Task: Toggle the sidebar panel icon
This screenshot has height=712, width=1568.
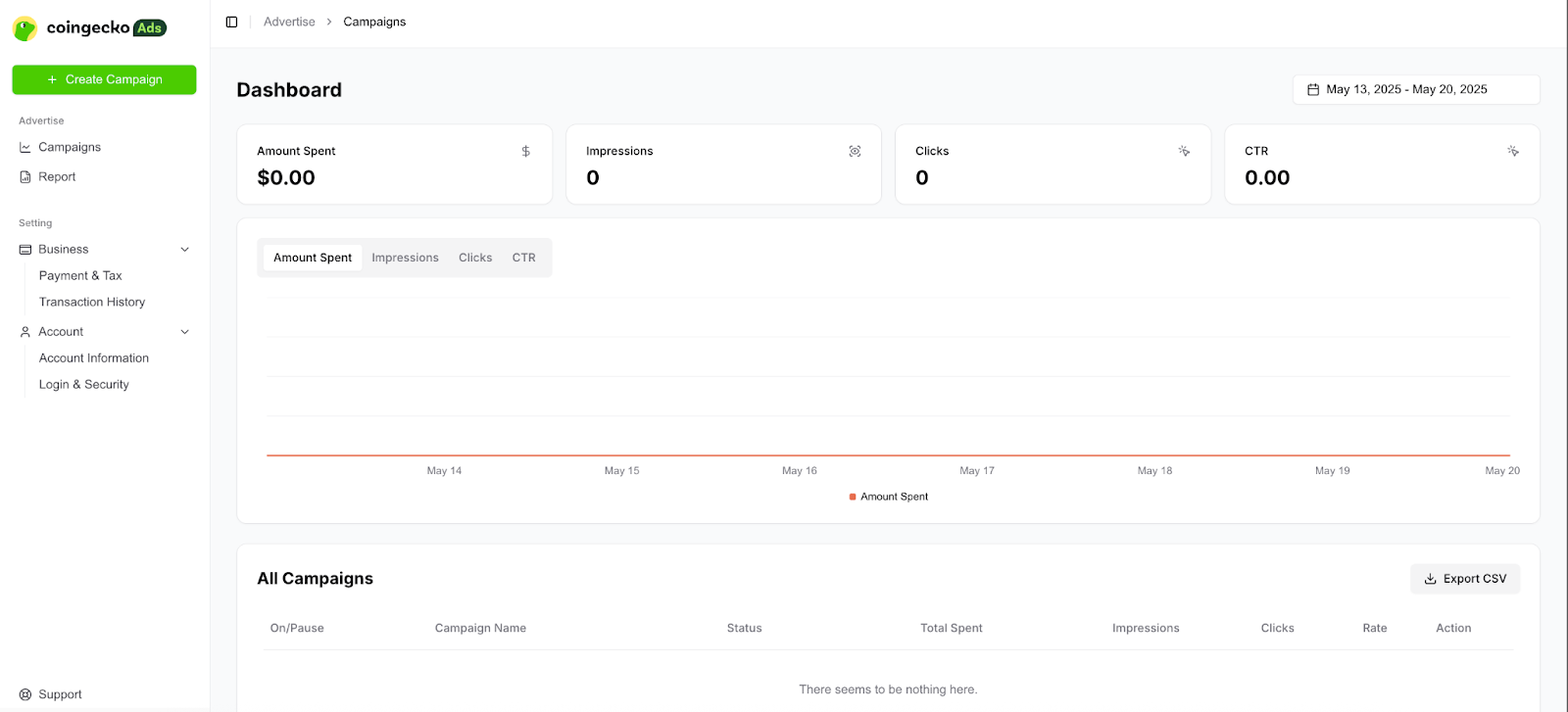Action: (231, 22)
